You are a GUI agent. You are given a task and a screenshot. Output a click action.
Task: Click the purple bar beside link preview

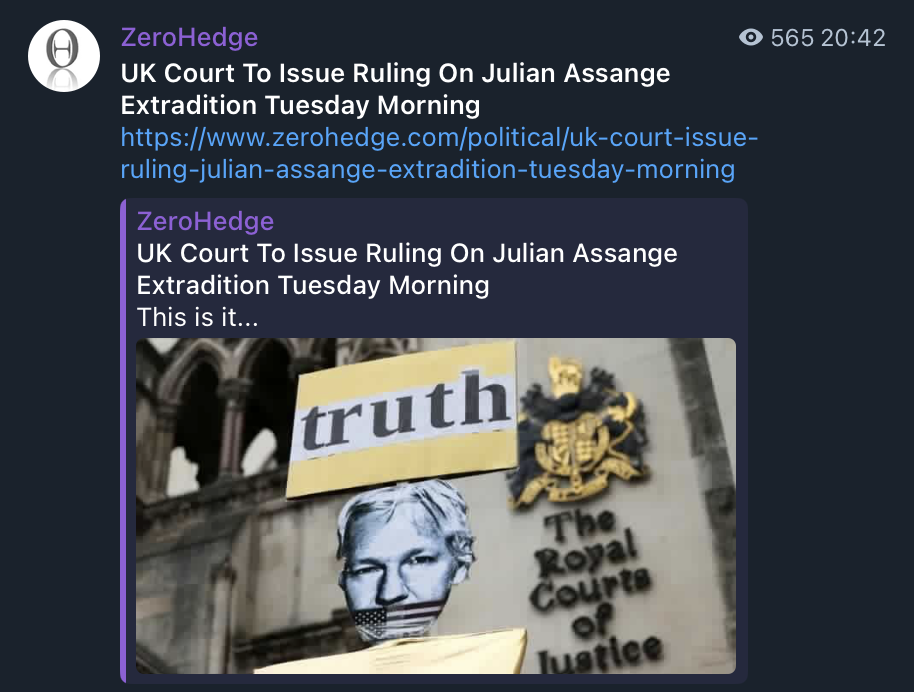point(124,441)
